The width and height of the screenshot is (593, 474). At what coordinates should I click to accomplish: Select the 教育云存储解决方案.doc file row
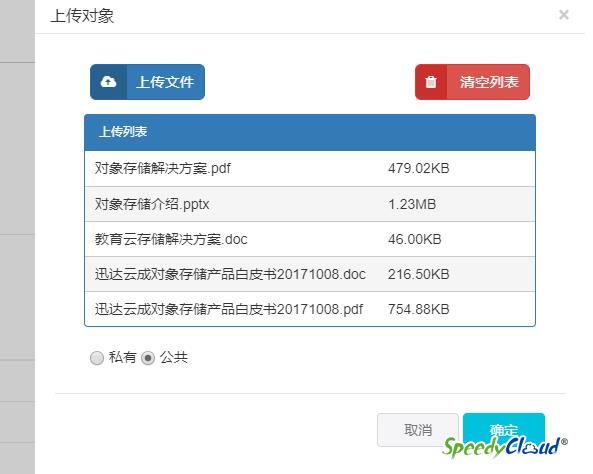(310, 239)
